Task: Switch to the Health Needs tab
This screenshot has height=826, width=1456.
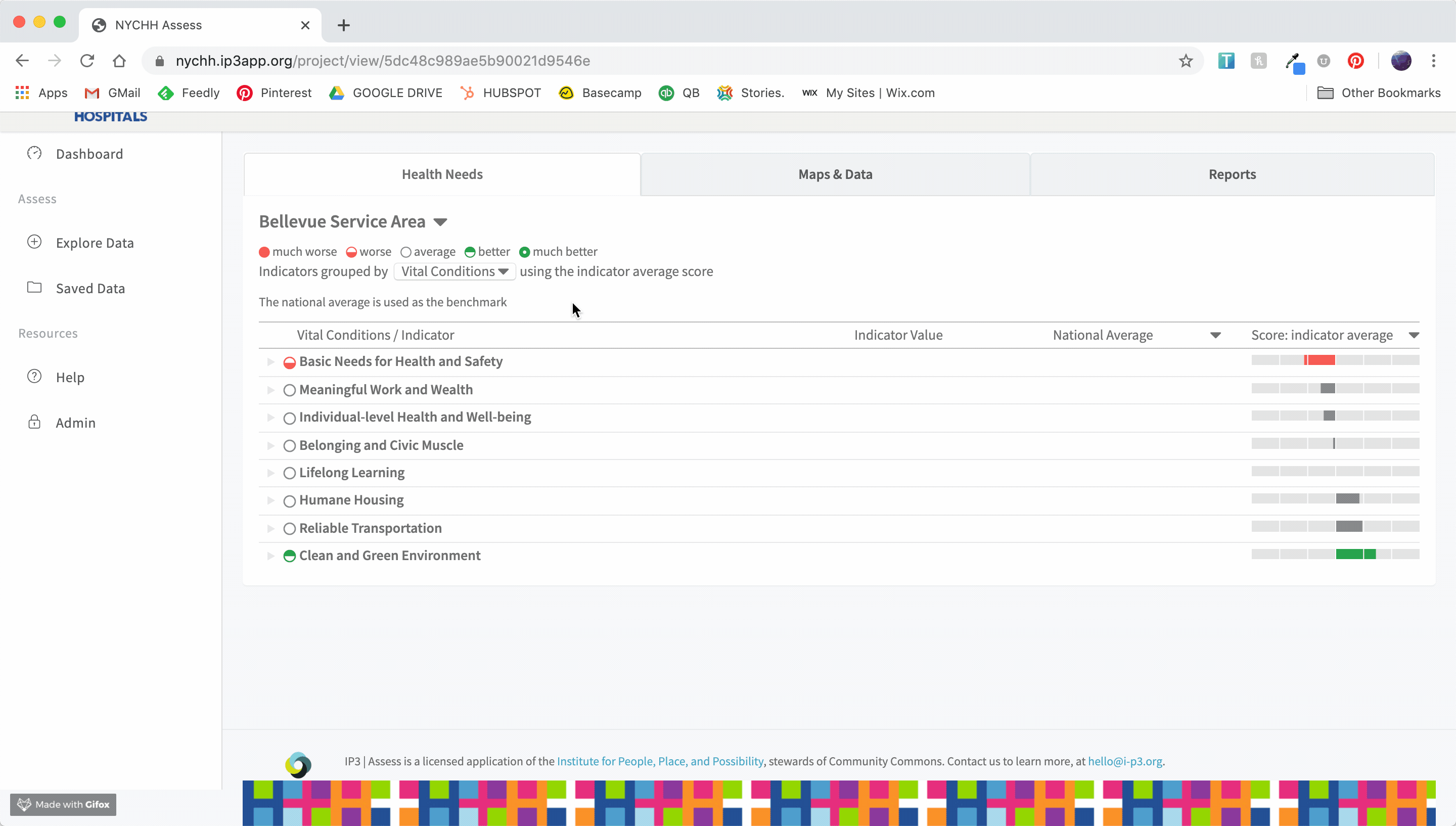Action: pos(442,174)
